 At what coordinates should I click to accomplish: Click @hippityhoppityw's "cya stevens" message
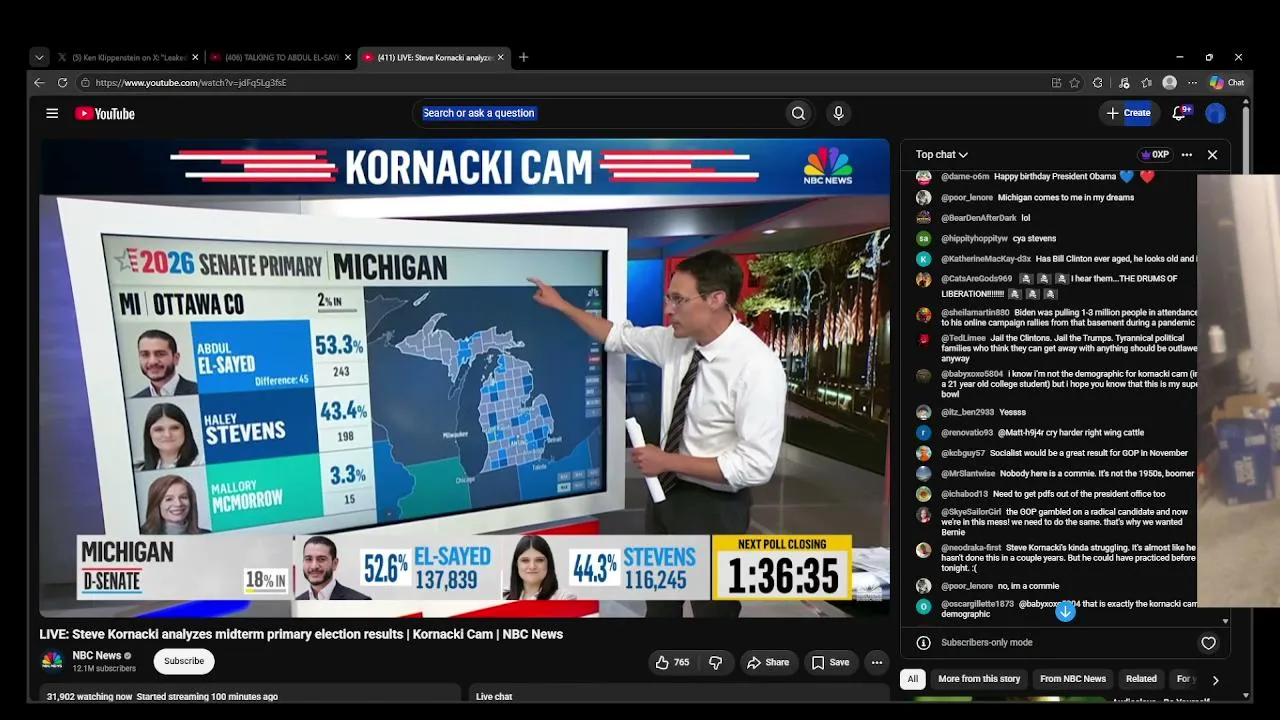(x=1034, y=239)
